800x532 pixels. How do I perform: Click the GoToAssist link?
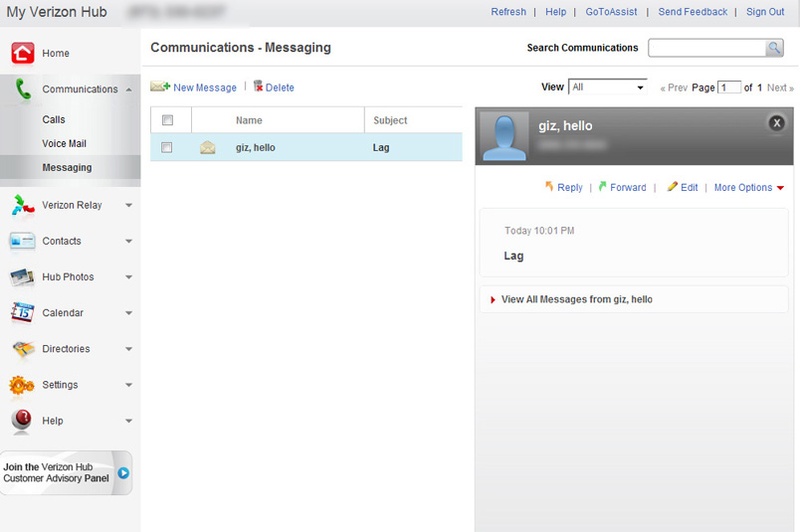tap(611, 12)
